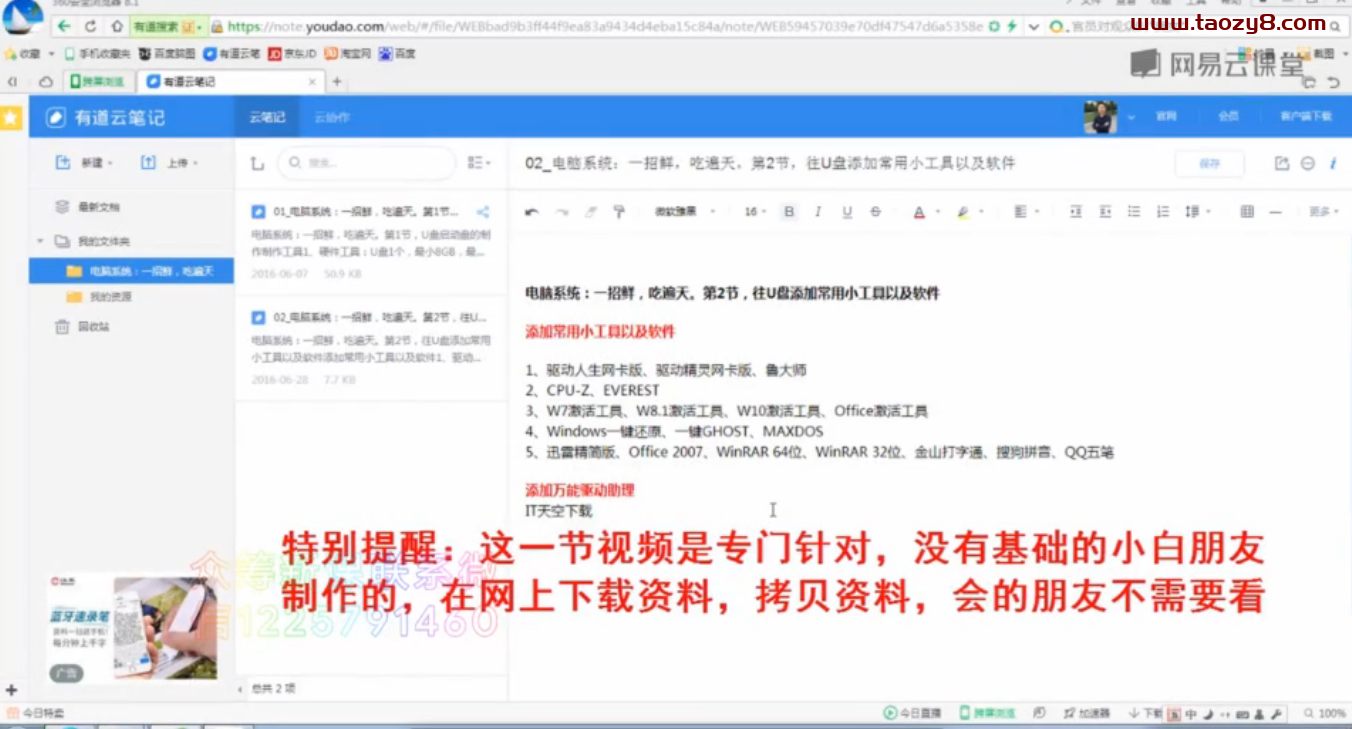This screenshot has width=1352, height=729.
Task: Open note 01_电脑系统 第1节
Action: (371, 241)
